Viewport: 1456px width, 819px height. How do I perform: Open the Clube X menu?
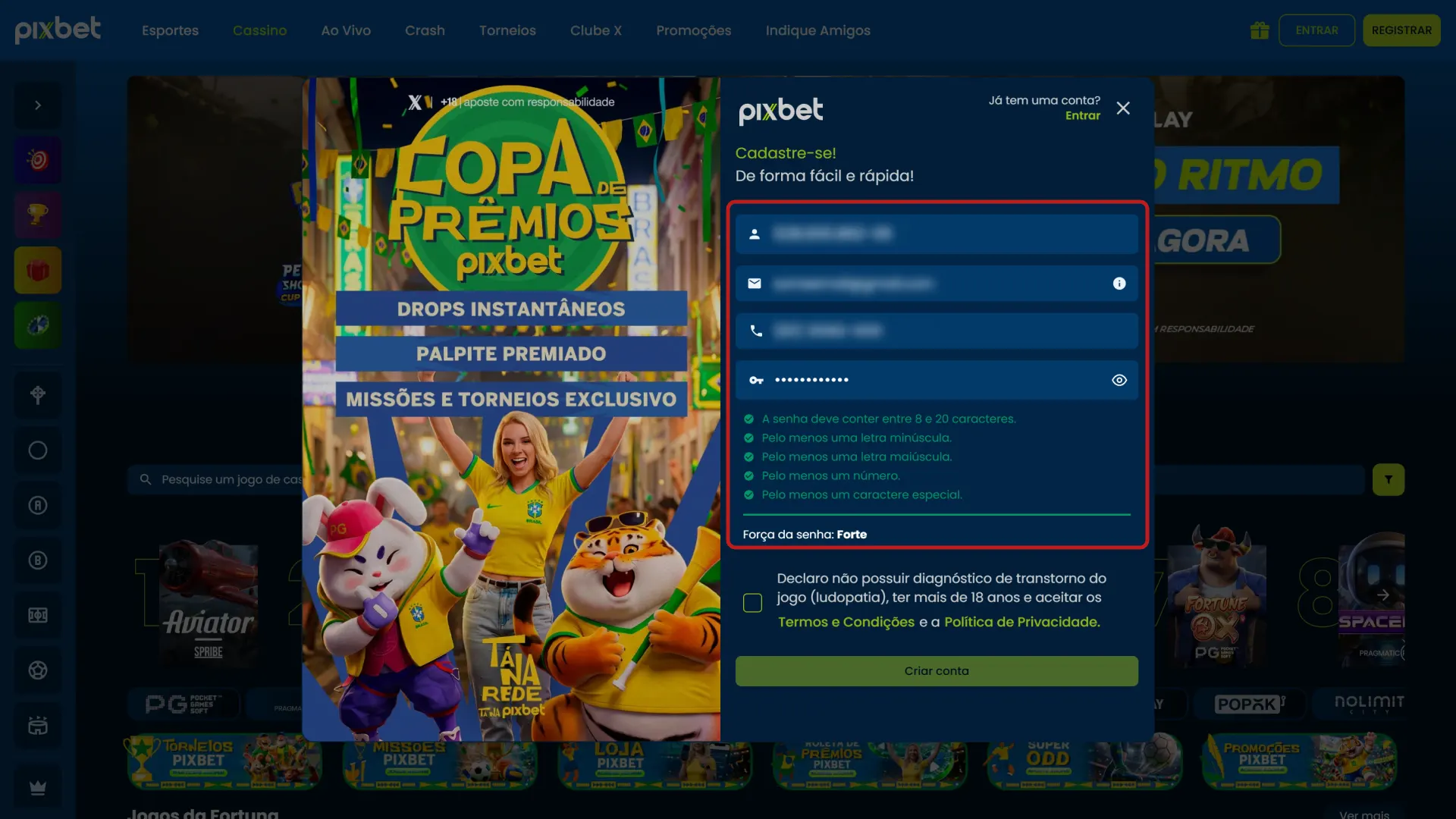tap(596, 30)
